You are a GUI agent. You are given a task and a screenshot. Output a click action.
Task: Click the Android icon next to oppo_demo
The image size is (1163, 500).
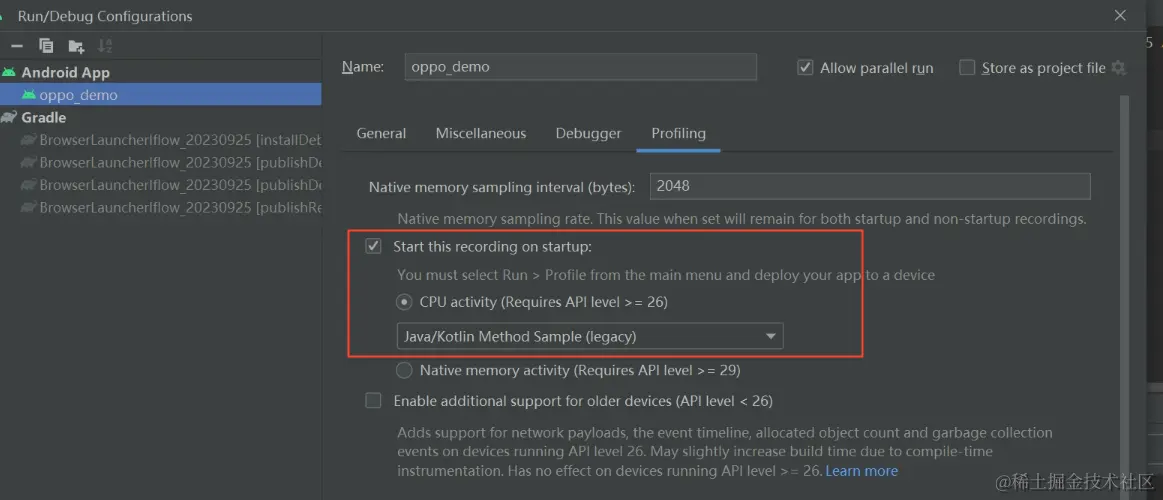click(x=29, y=95)
